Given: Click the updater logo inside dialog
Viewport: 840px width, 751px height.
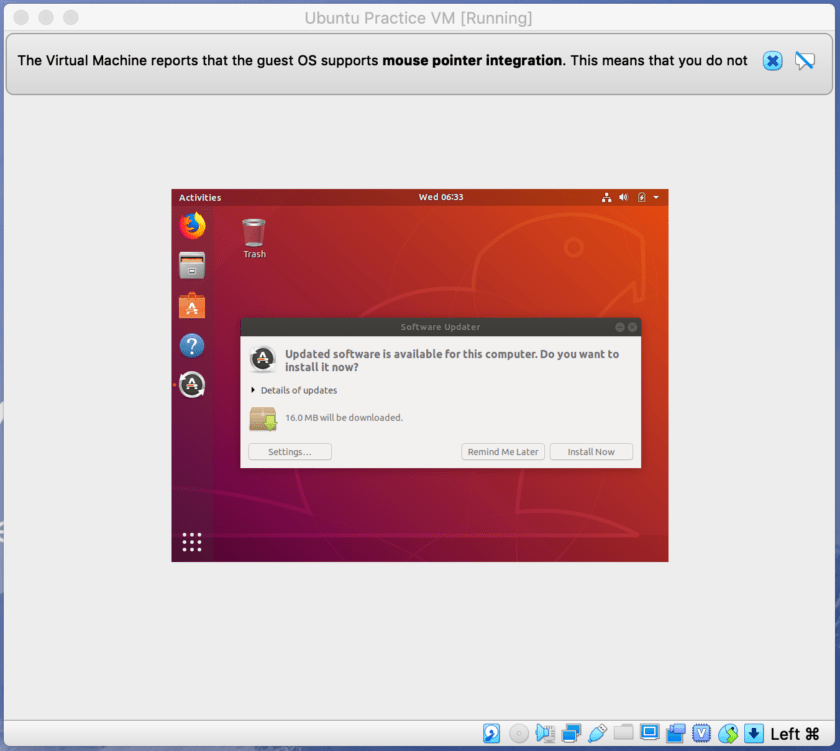Looking at the screenshot, I should click(263, 359).
